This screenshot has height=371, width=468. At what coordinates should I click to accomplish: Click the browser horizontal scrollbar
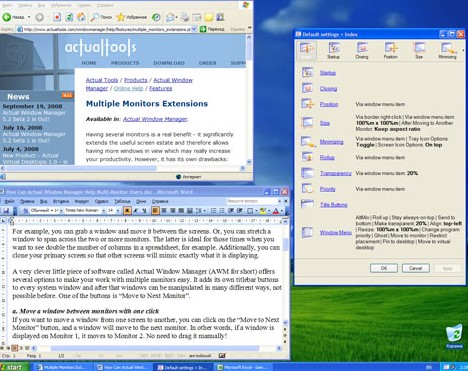pos(123,168)
